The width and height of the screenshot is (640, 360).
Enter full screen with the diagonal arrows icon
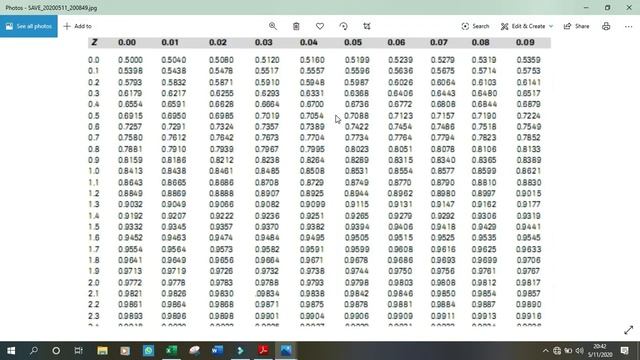(x=629, y=330)
